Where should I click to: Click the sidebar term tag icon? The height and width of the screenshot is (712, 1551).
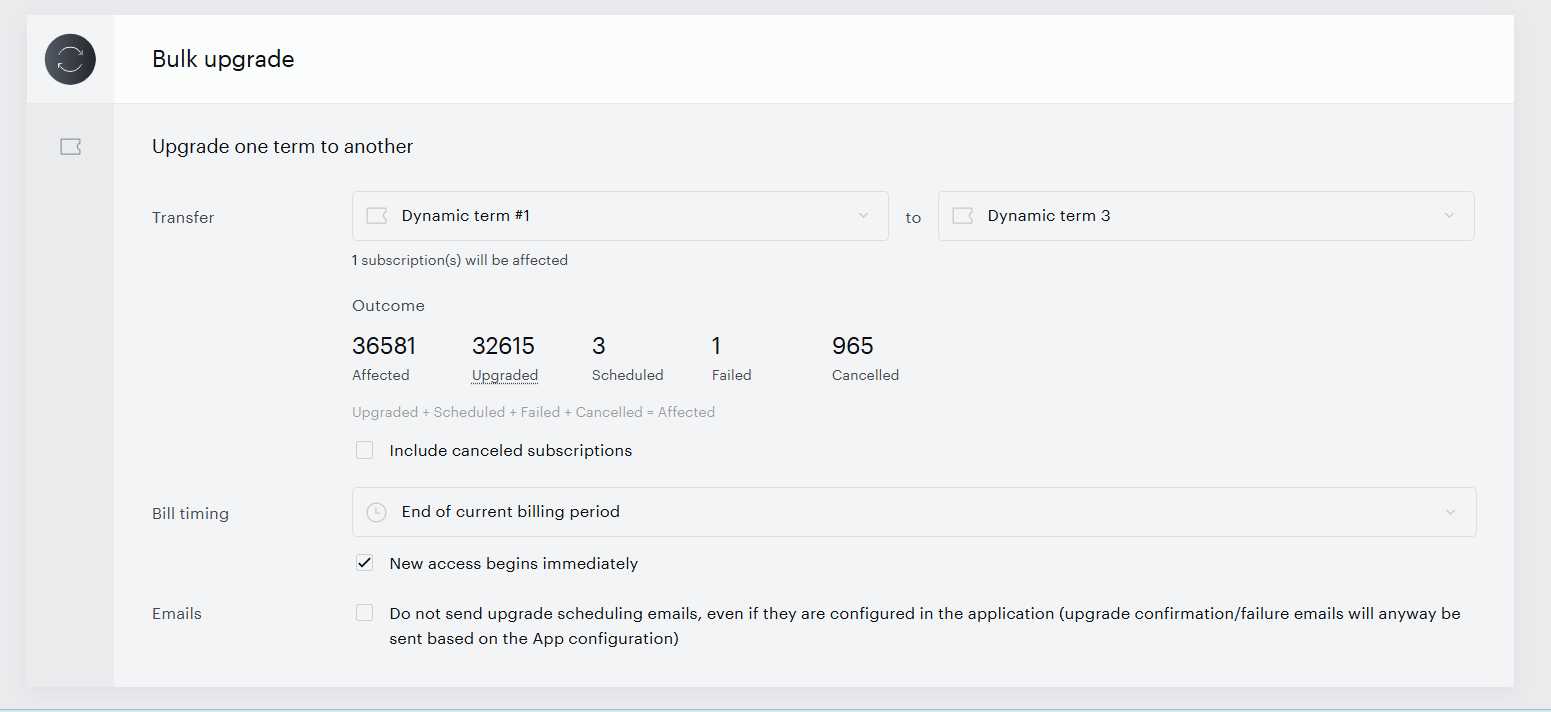pos(70,147)
